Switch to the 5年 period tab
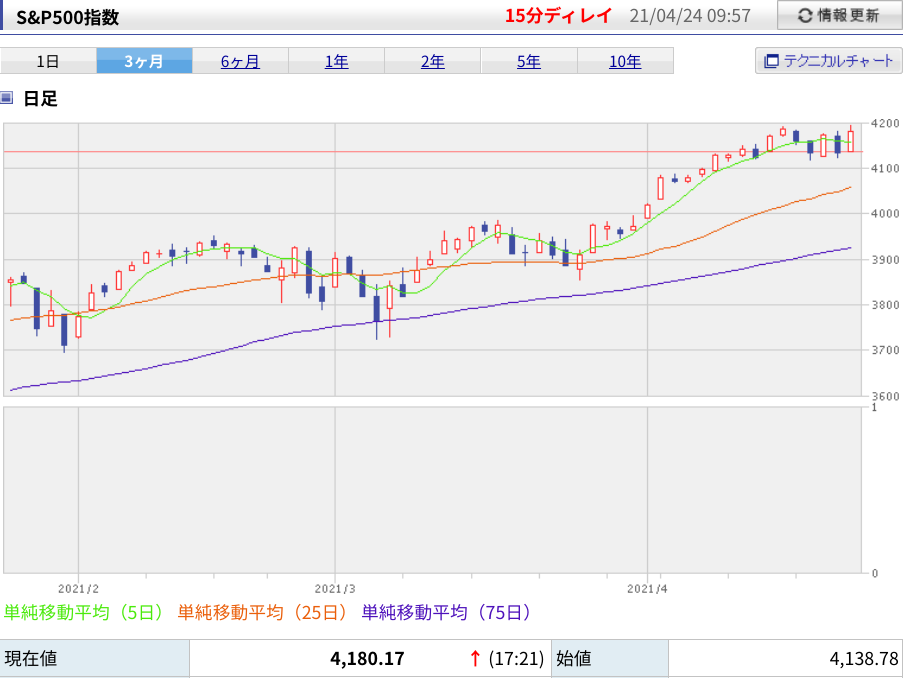 click(529, 61)
